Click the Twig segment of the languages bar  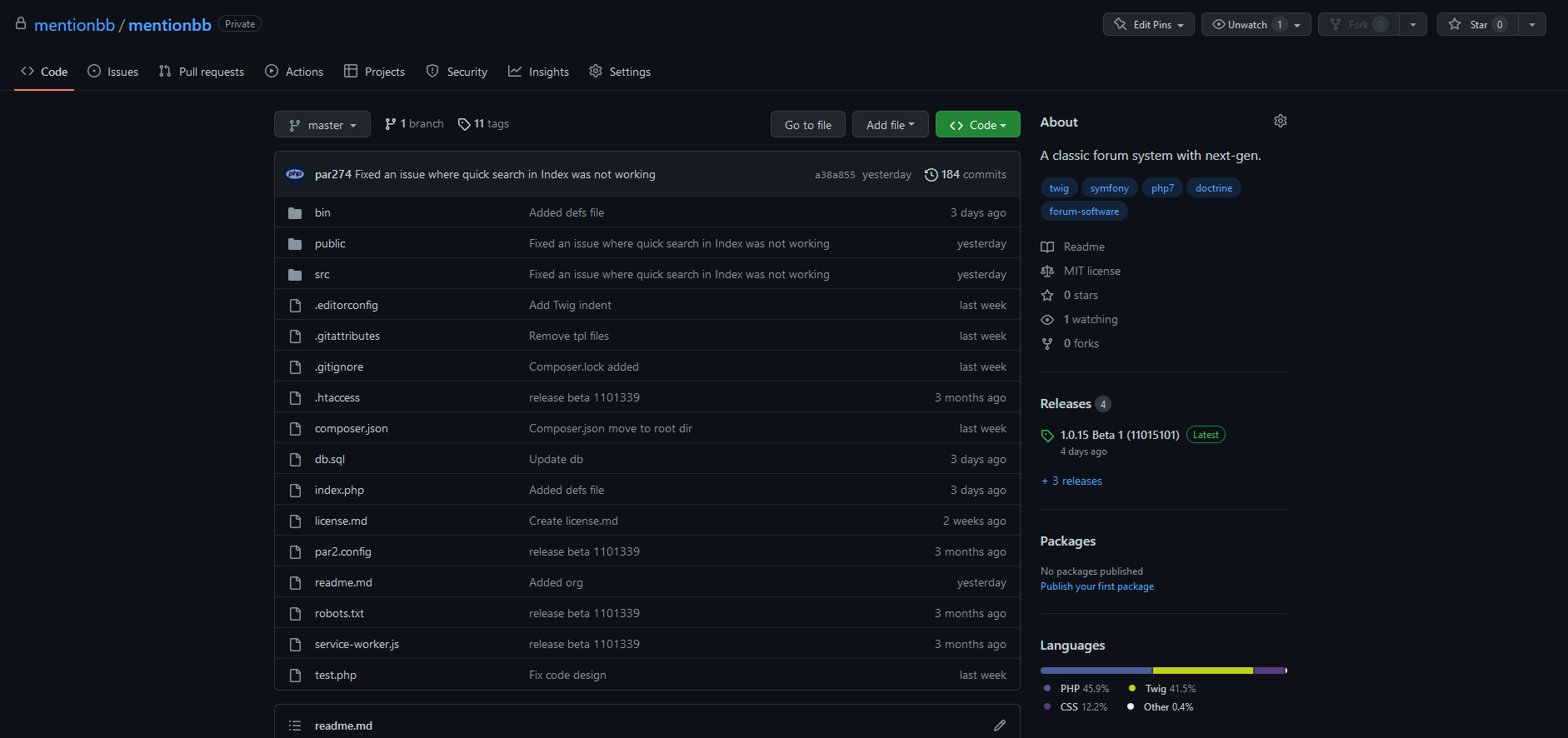1203,671
